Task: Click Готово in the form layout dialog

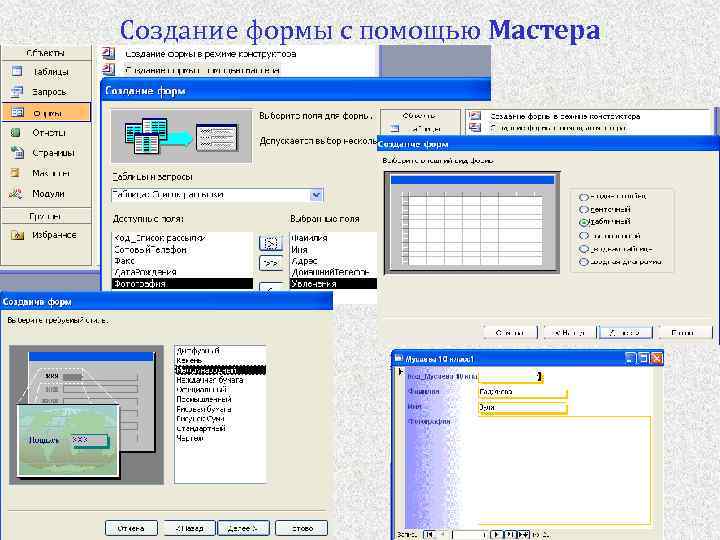Action: pyautogui.click(x=684, y=332)
